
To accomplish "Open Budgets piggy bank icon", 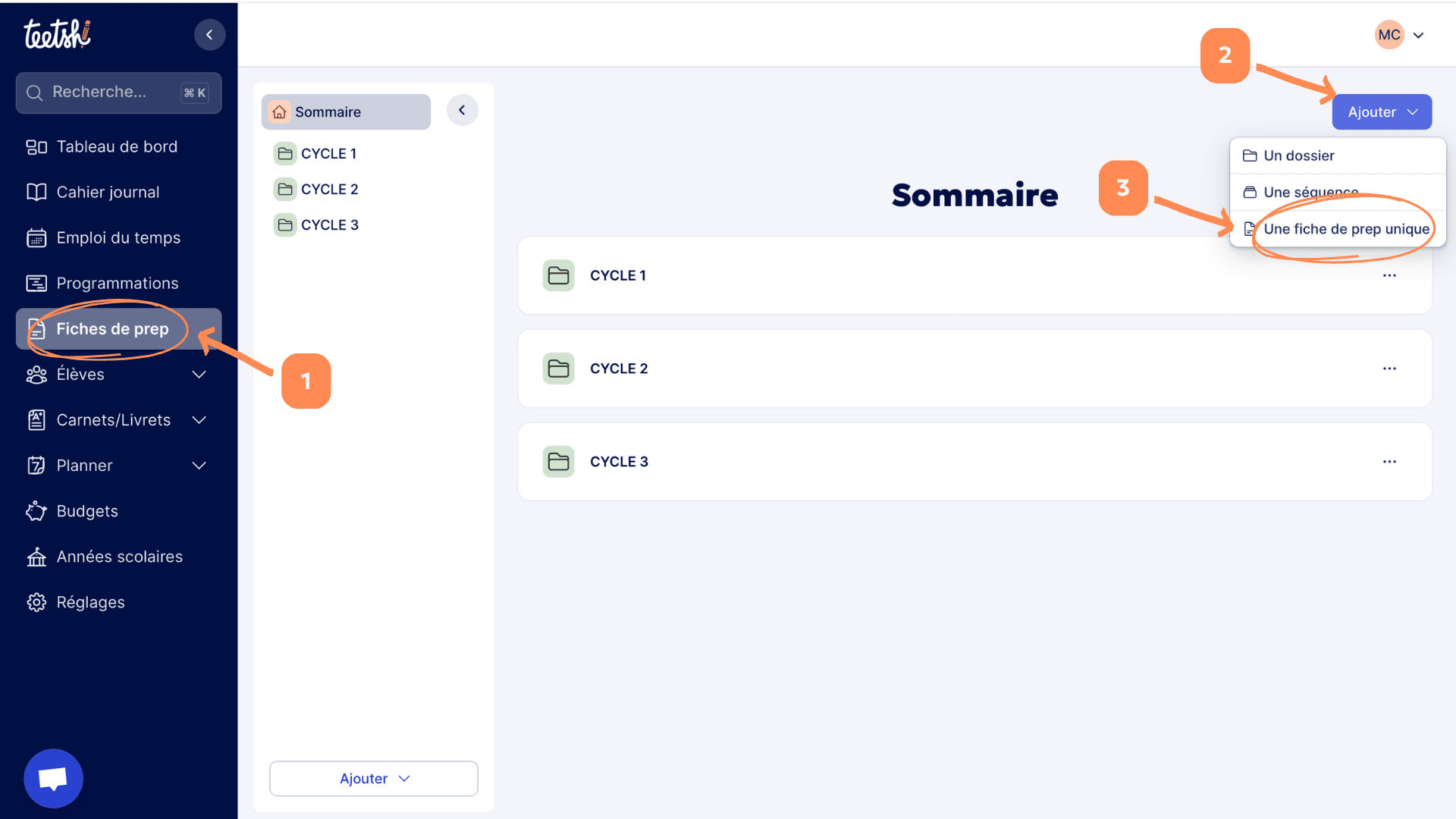I will (x=36, y=511).
